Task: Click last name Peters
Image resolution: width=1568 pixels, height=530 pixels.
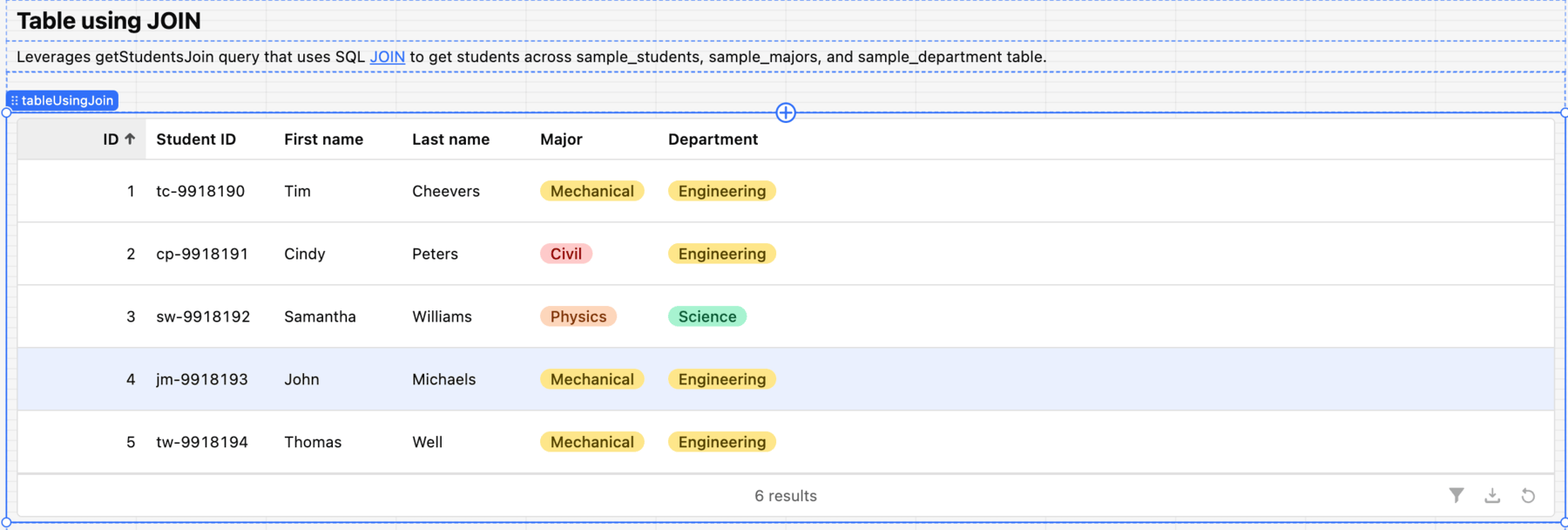Action: pos(435,254)
